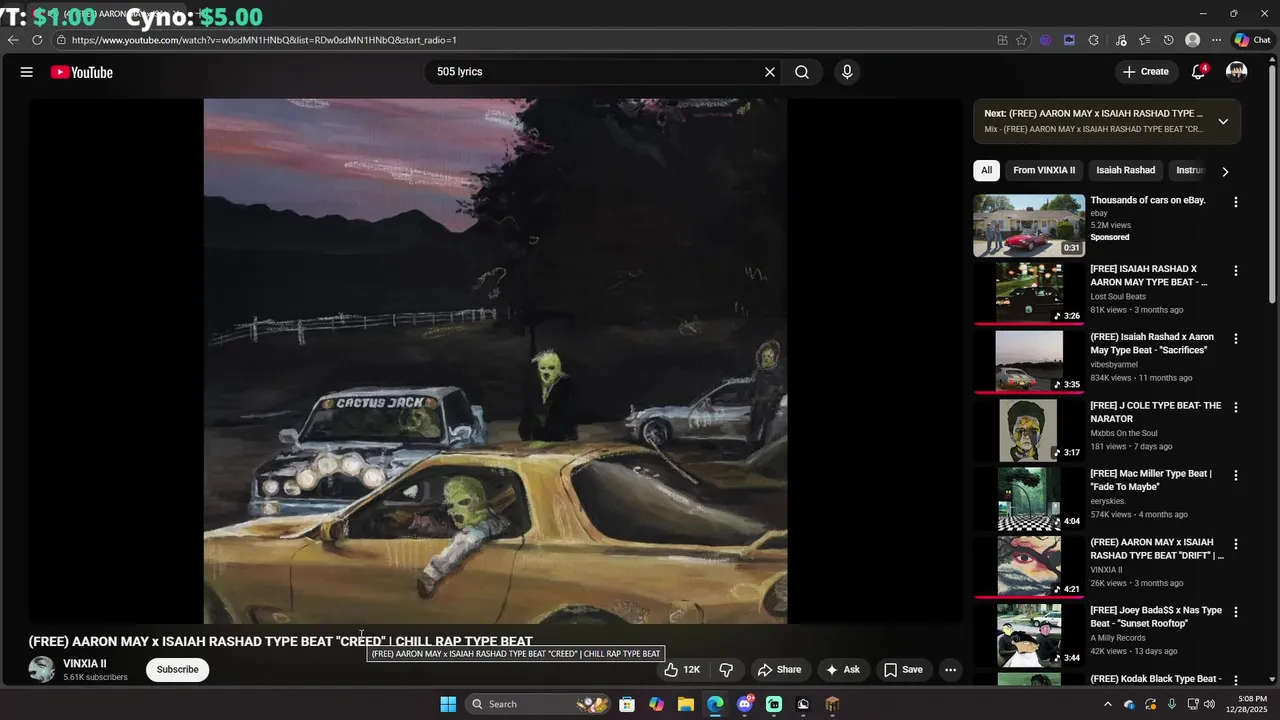Reload the page with refresh icon
This screenshot has width=1280, height=720.
pos(37,40)
